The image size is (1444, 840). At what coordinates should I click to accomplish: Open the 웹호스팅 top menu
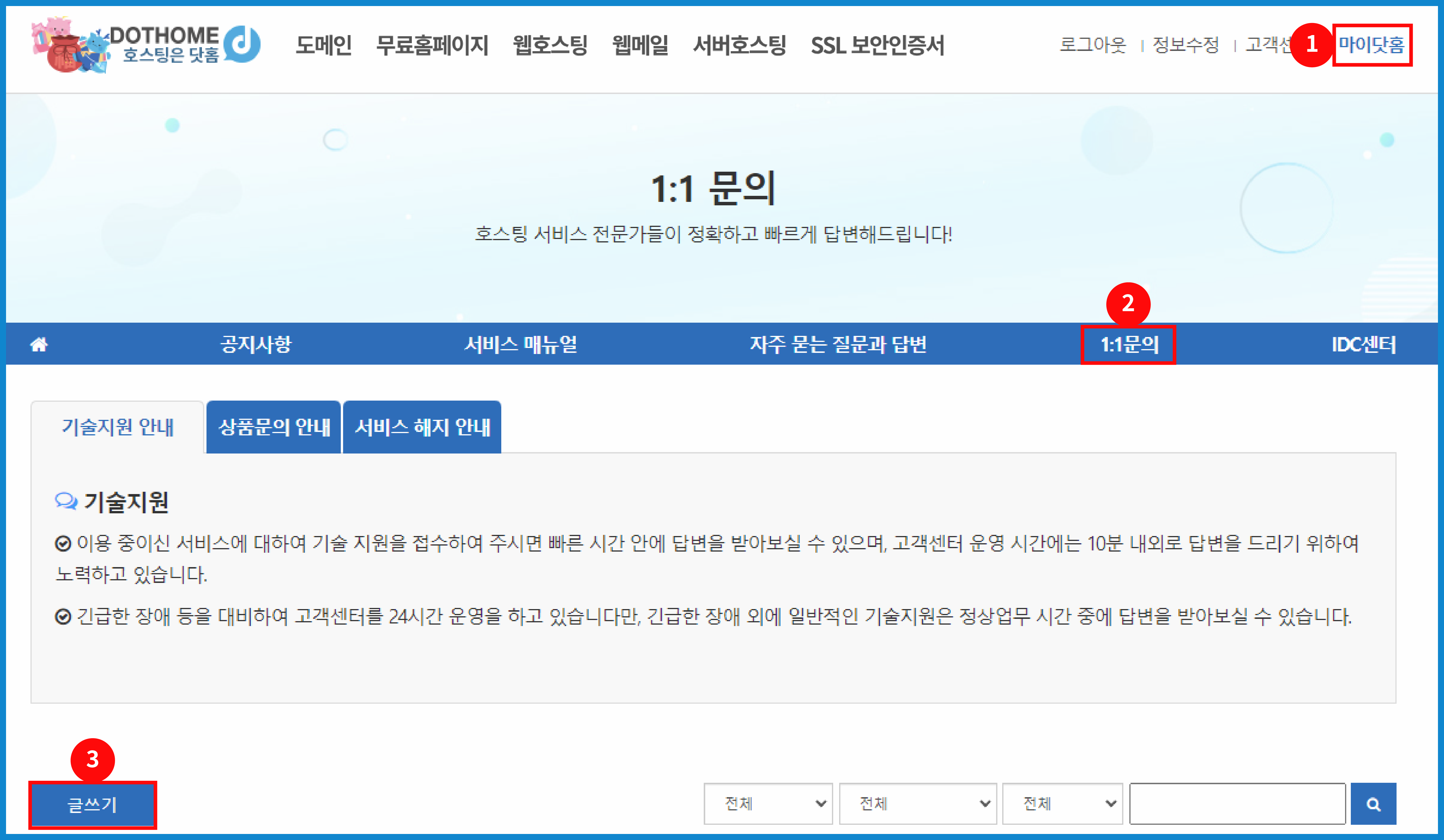550,45
